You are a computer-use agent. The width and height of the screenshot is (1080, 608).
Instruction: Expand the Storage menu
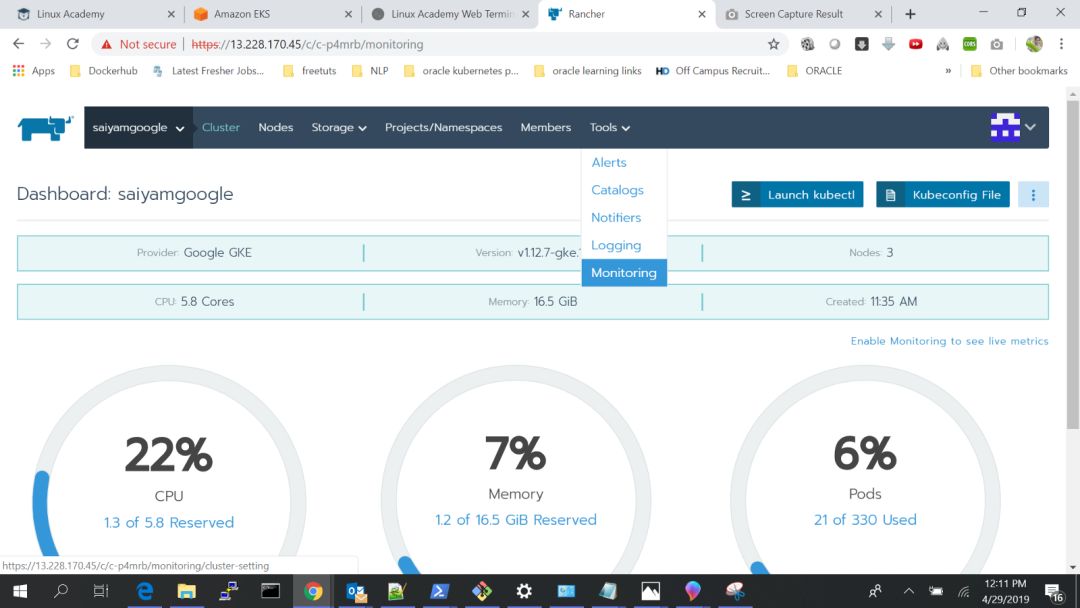tap(339, 127)
